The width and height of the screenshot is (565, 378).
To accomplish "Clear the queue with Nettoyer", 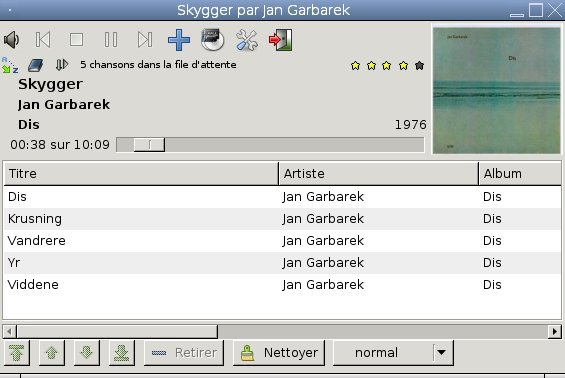I will (x=279, y=353).
